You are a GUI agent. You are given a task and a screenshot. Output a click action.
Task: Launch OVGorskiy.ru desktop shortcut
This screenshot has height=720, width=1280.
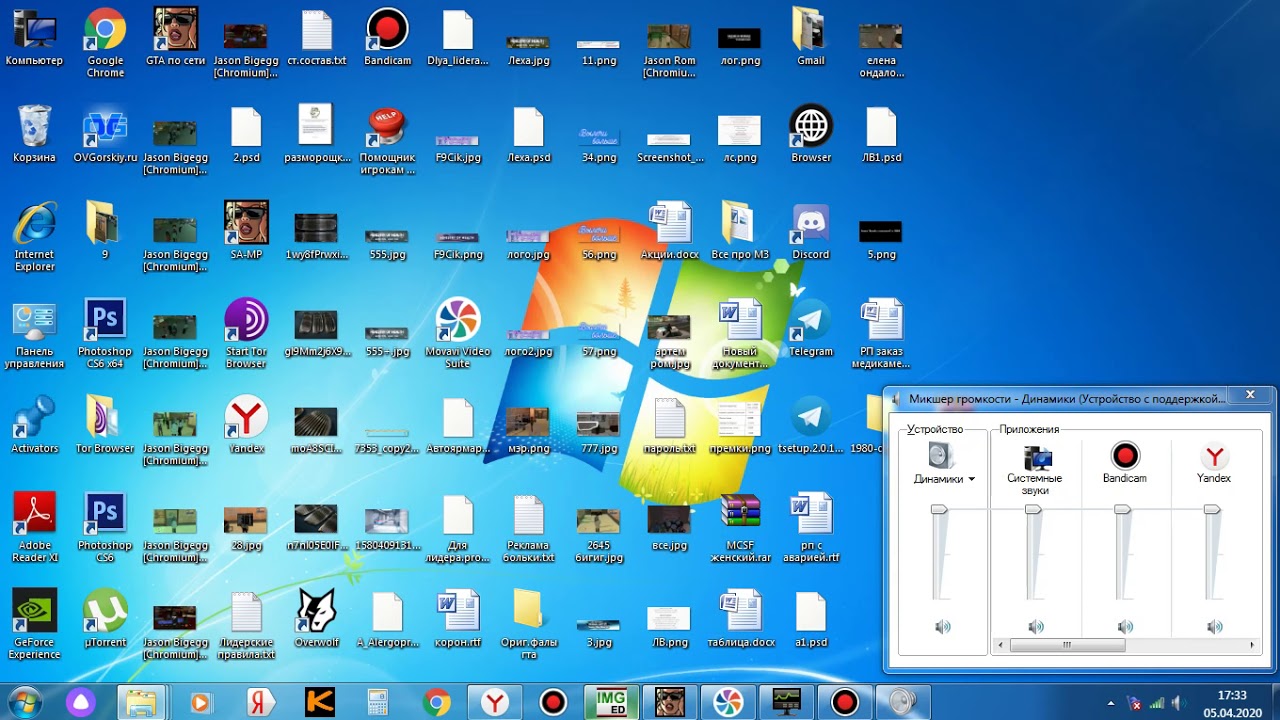(105, 135)
